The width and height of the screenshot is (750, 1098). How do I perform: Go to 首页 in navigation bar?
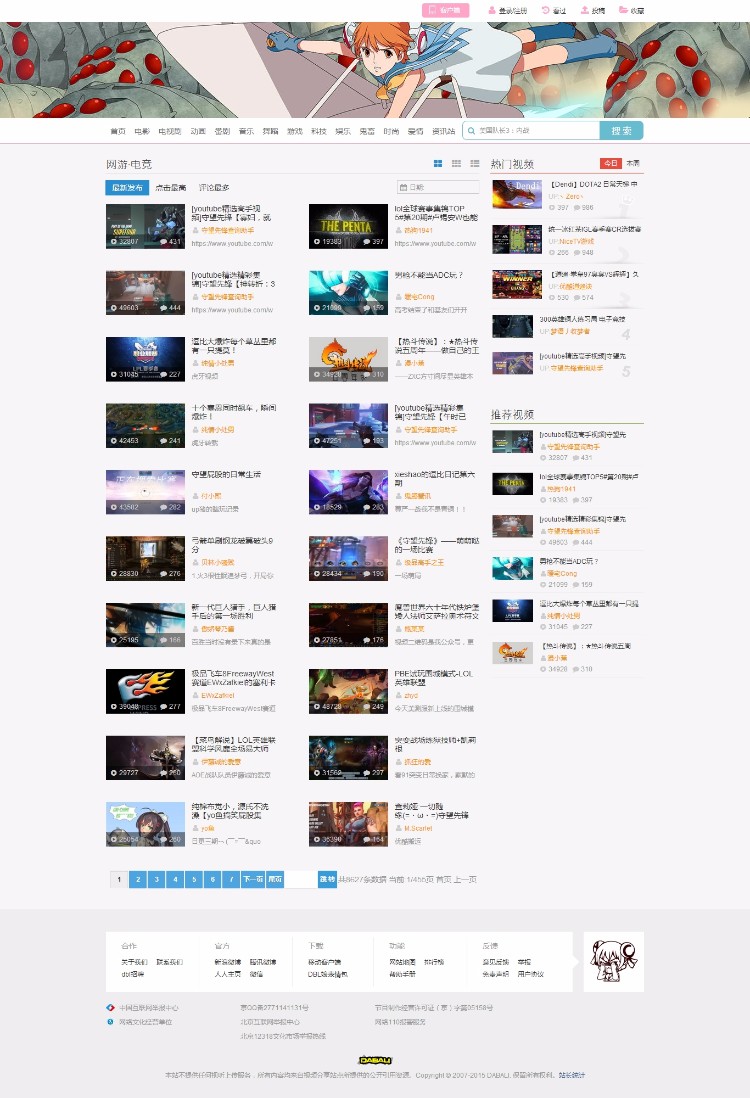click(118, 131)
